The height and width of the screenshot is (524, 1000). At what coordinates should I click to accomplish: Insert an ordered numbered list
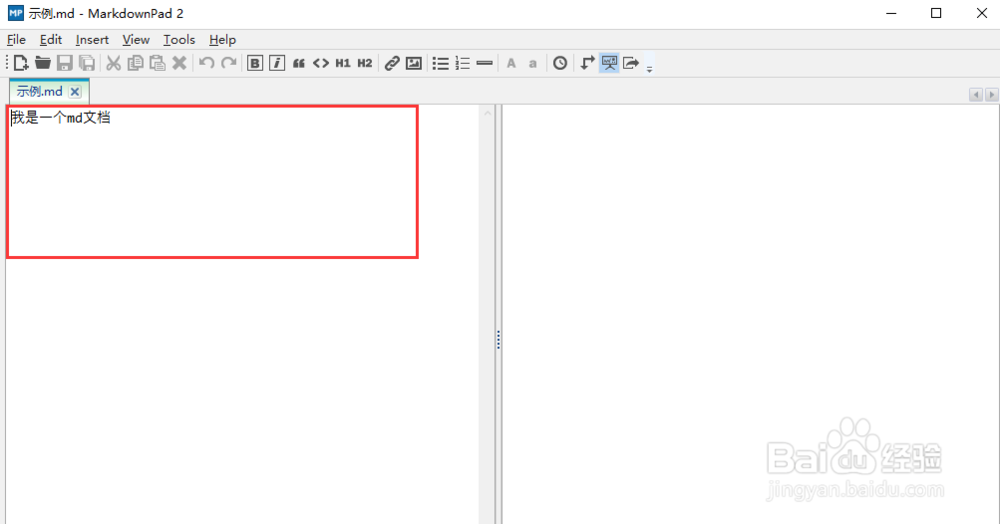[463, 63]
